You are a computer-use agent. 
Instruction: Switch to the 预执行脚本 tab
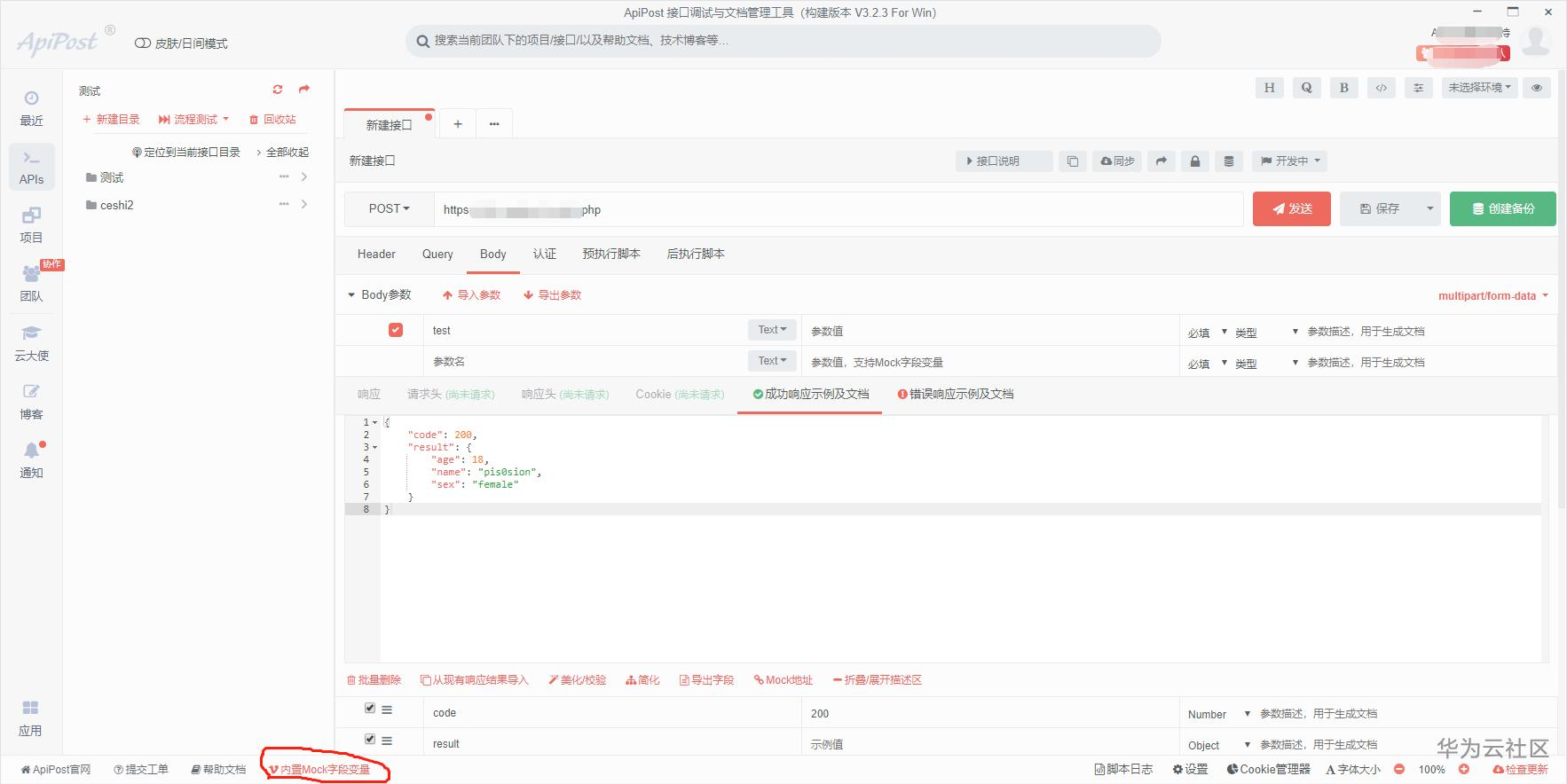(611, 255)
